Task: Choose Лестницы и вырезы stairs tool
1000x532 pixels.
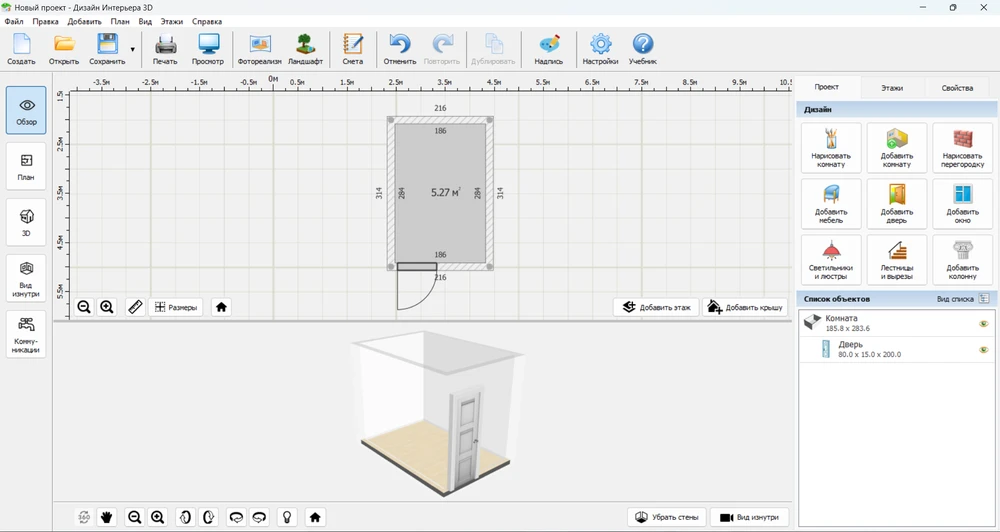Action: 896,259
